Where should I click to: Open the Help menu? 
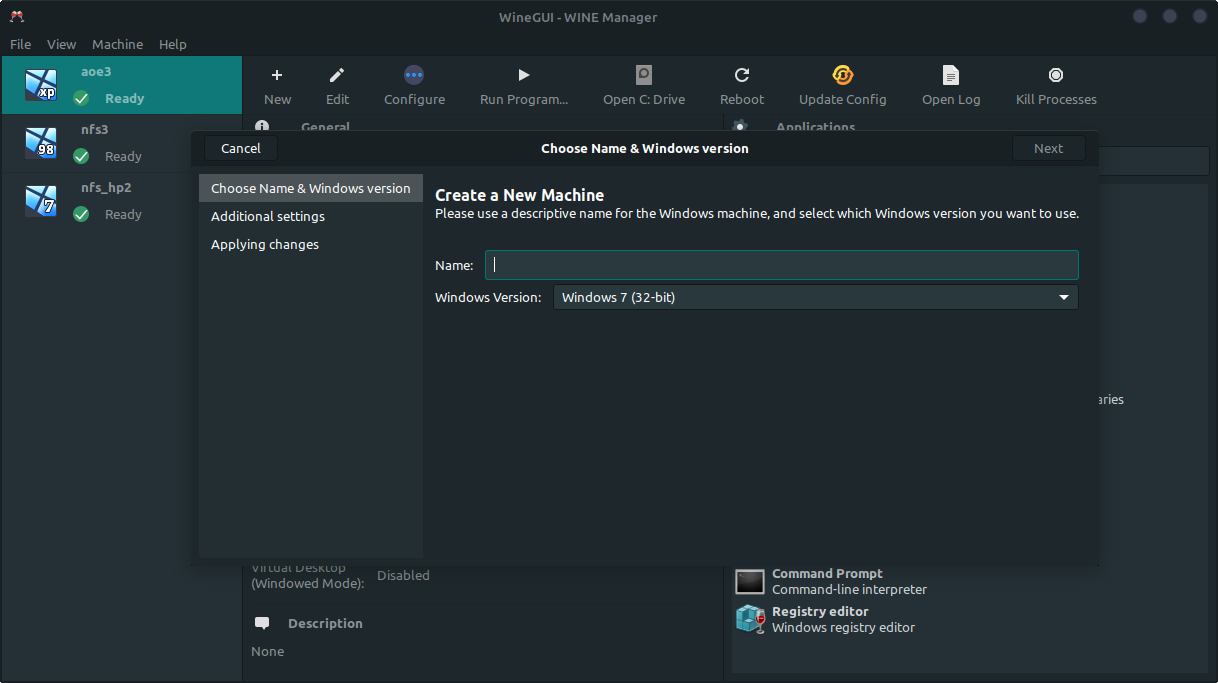(x=173, y=44)
